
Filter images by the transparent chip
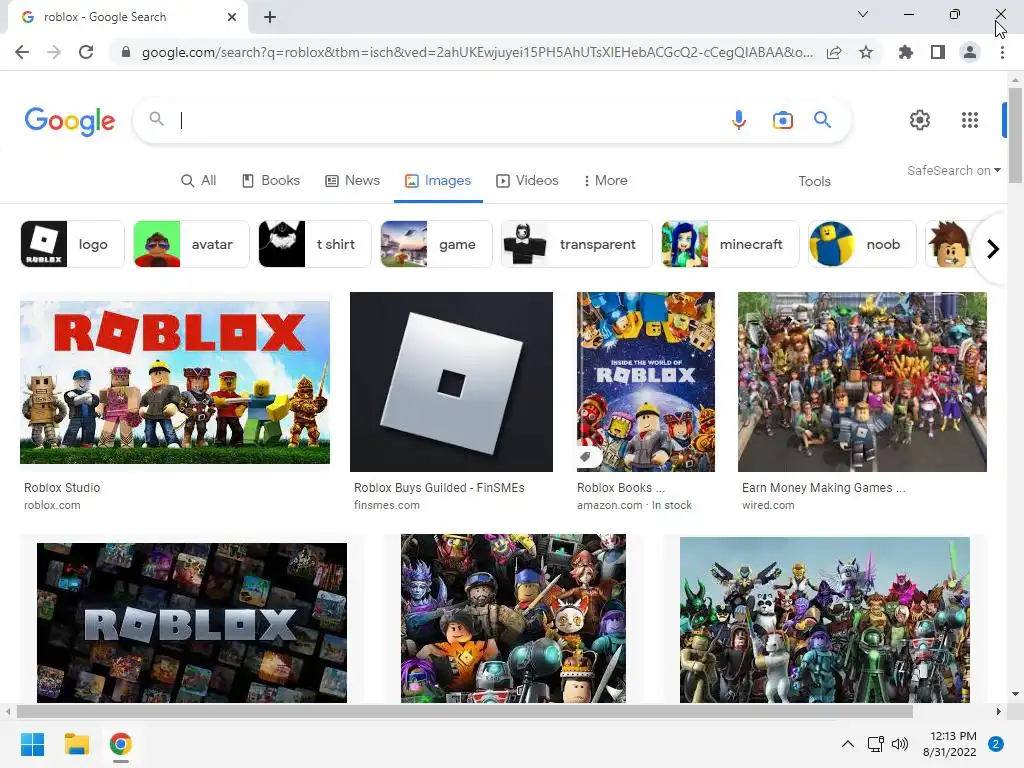577,244
